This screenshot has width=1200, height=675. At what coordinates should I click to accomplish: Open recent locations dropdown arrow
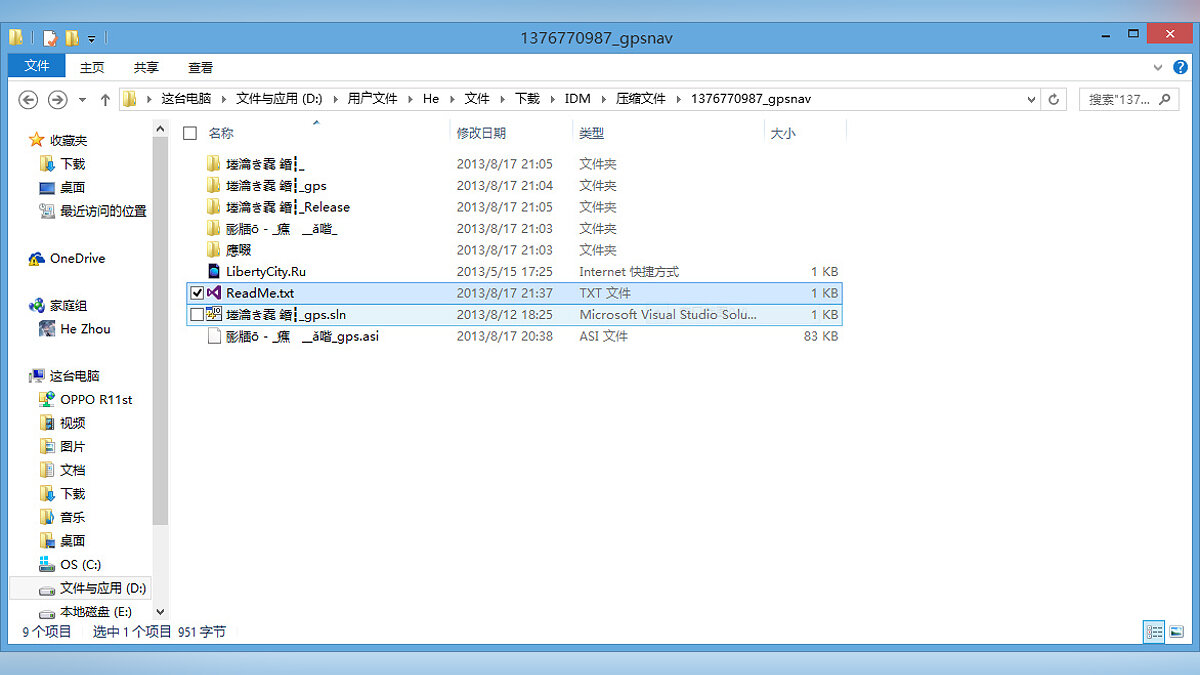pos(82,99)
